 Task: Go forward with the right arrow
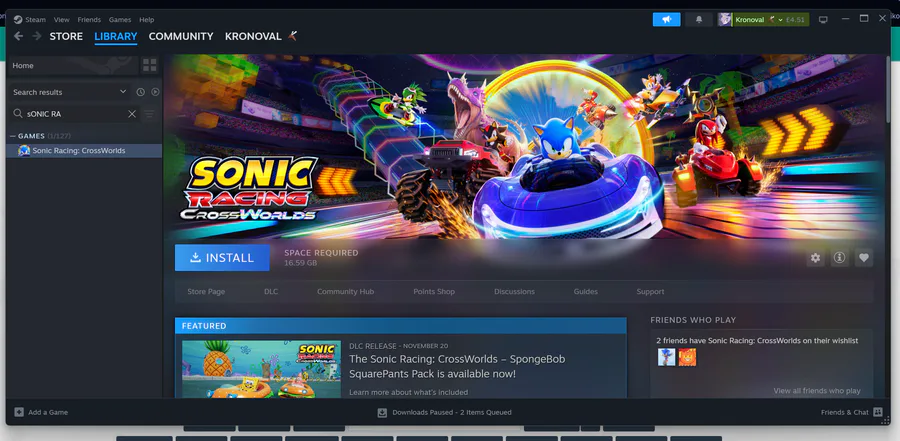37,36
